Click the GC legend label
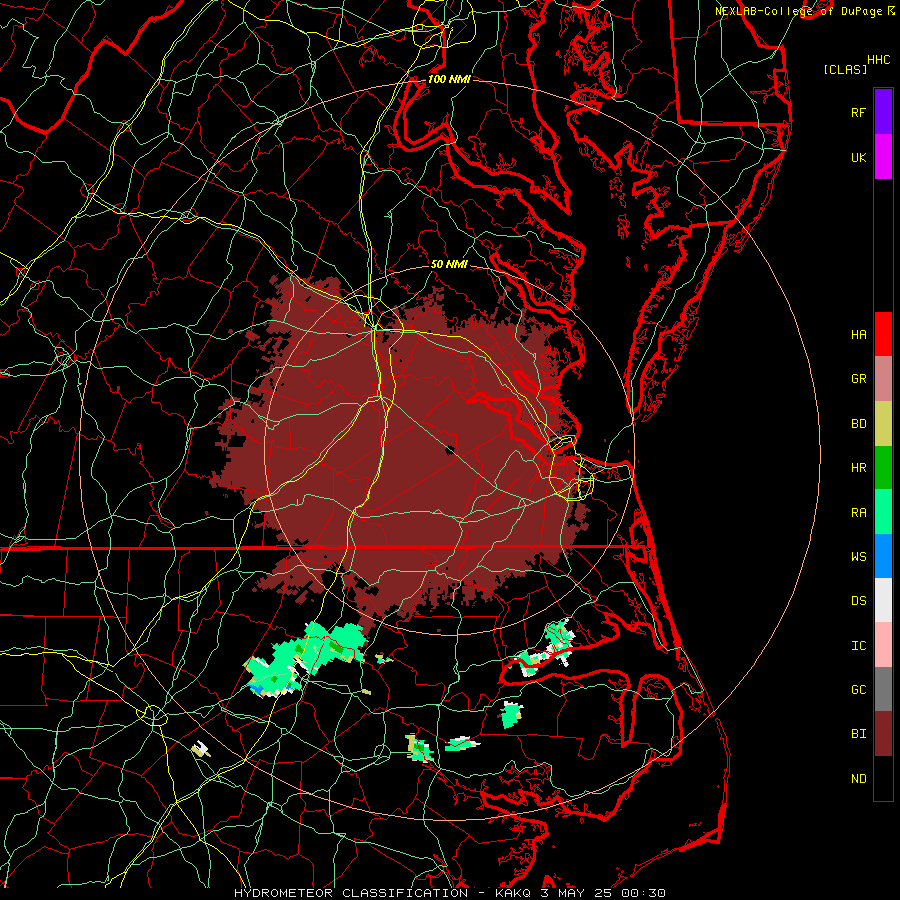 tap(858, 690)
